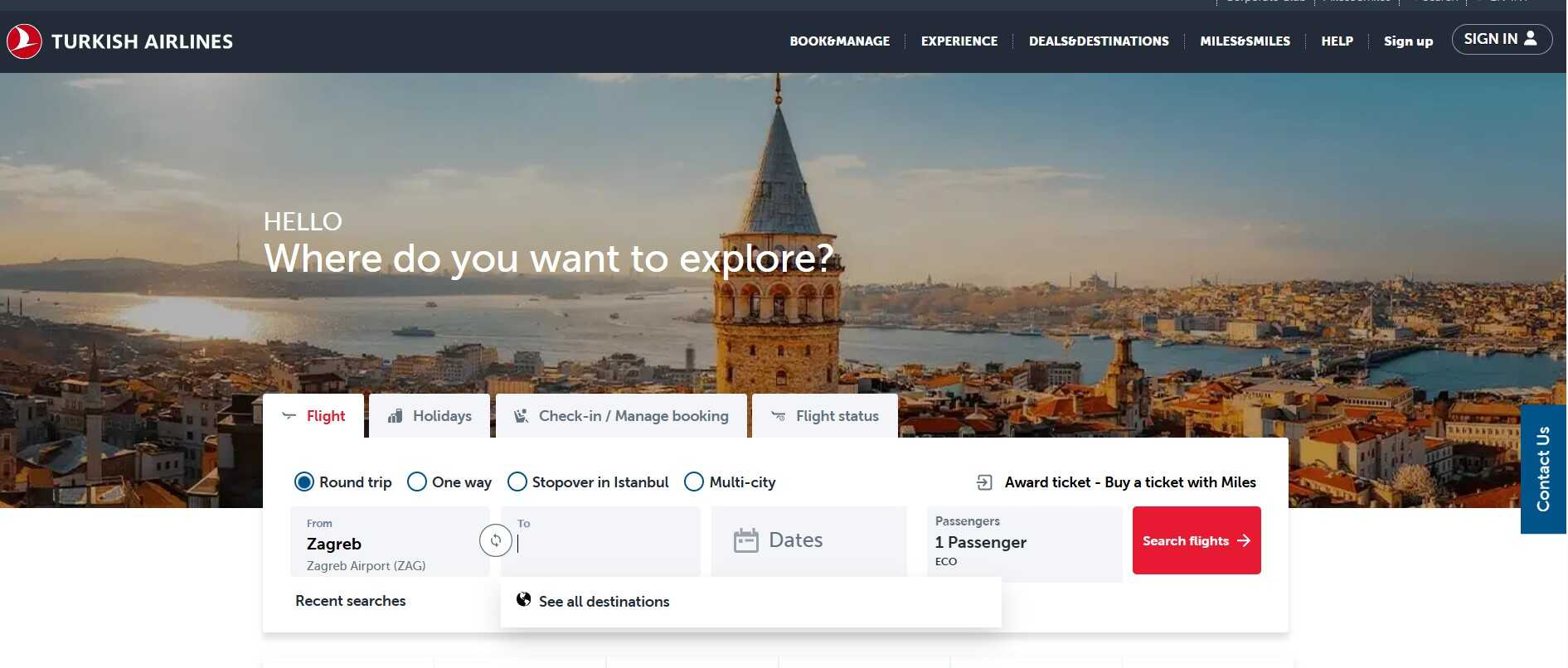Viewport: 1568px width, 668px height.
Task: Expand the BOOK&MANAGE navigation menu
Action: pyautogui.click(x=839, y=41)
